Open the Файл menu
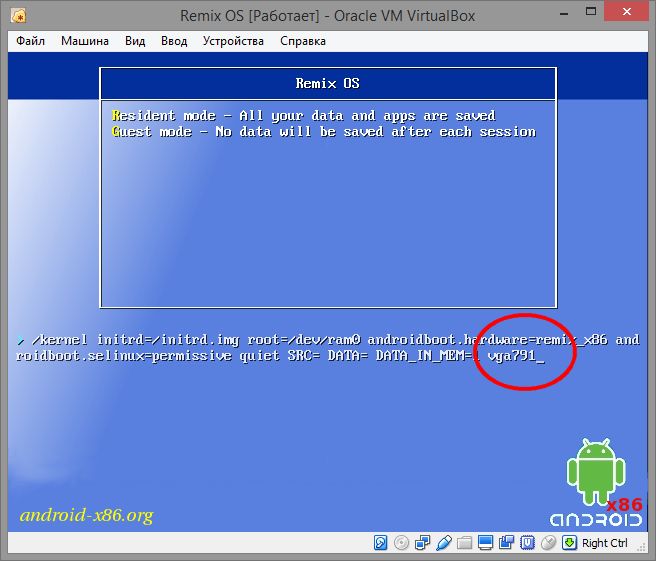Viewport: 656px width, 561px height. [x=30, y=41]
